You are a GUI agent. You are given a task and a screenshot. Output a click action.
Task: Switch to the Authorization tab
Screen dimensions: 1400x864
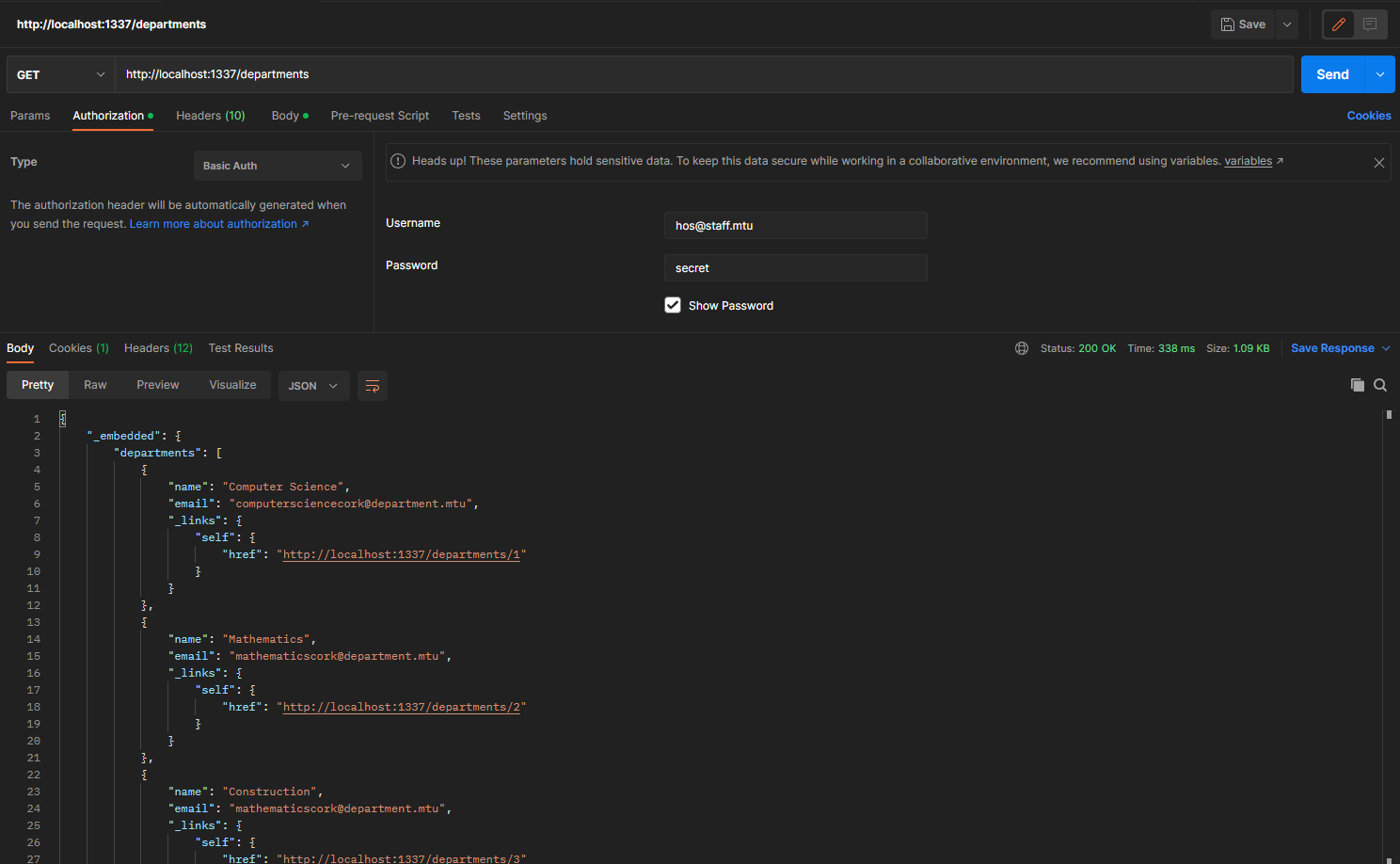(x=113, y=116)
